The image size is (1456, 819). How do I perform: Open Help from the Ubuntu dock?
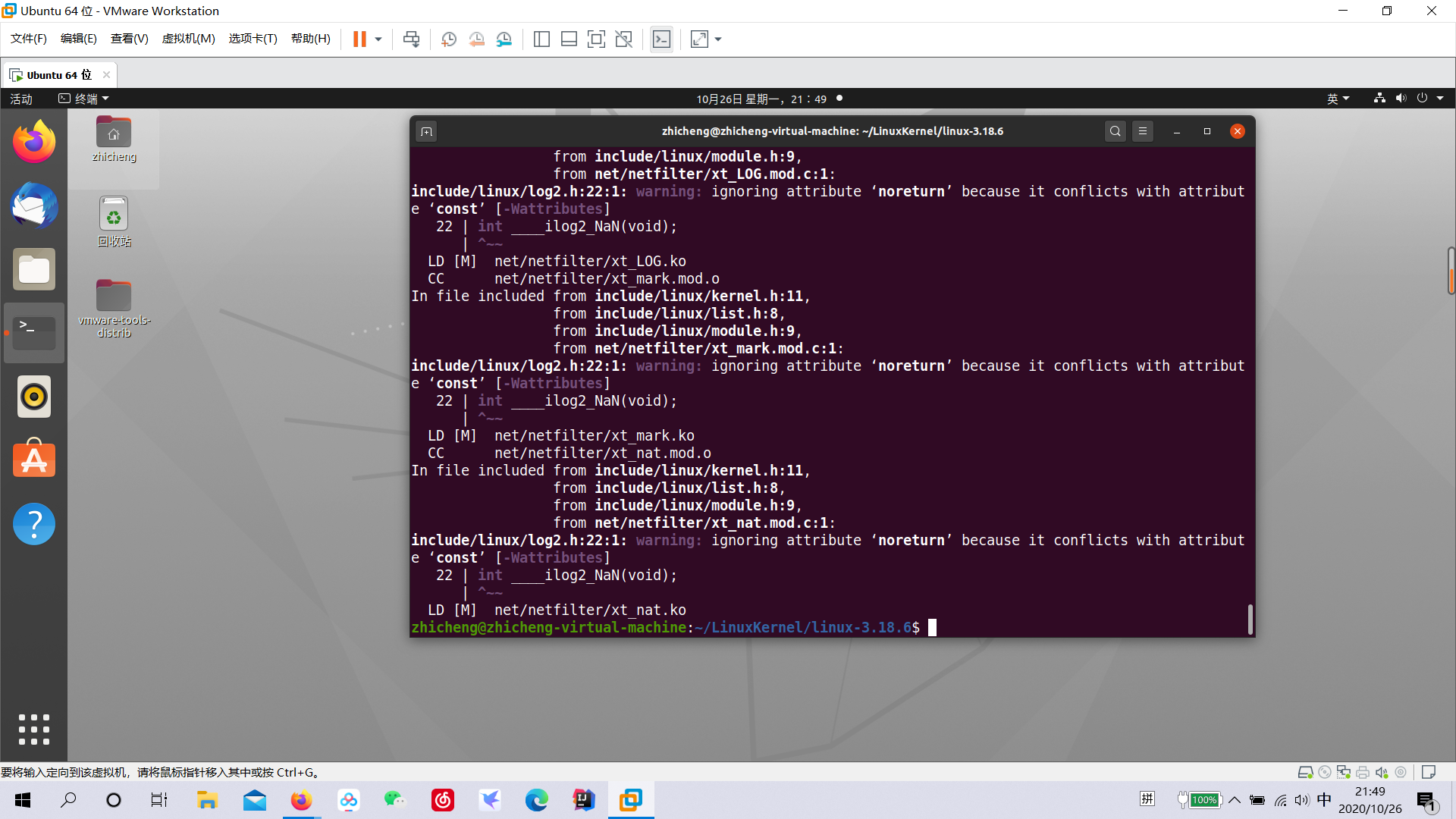[34, 523]
